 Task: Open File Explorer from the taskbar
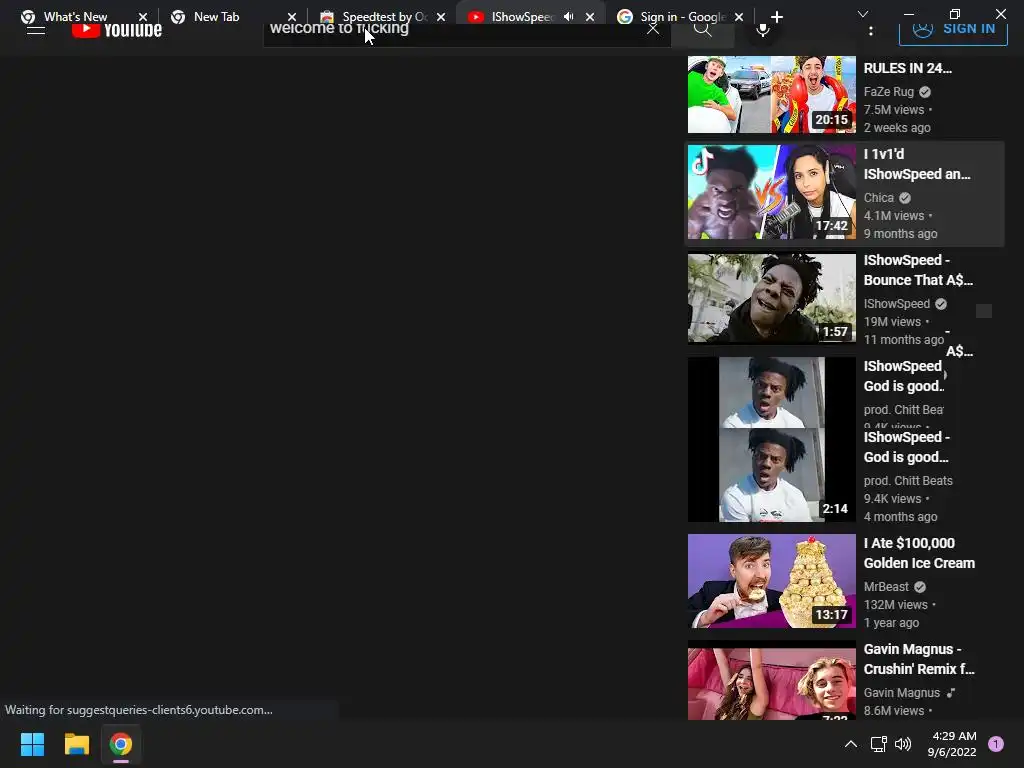tap(76, 744)
